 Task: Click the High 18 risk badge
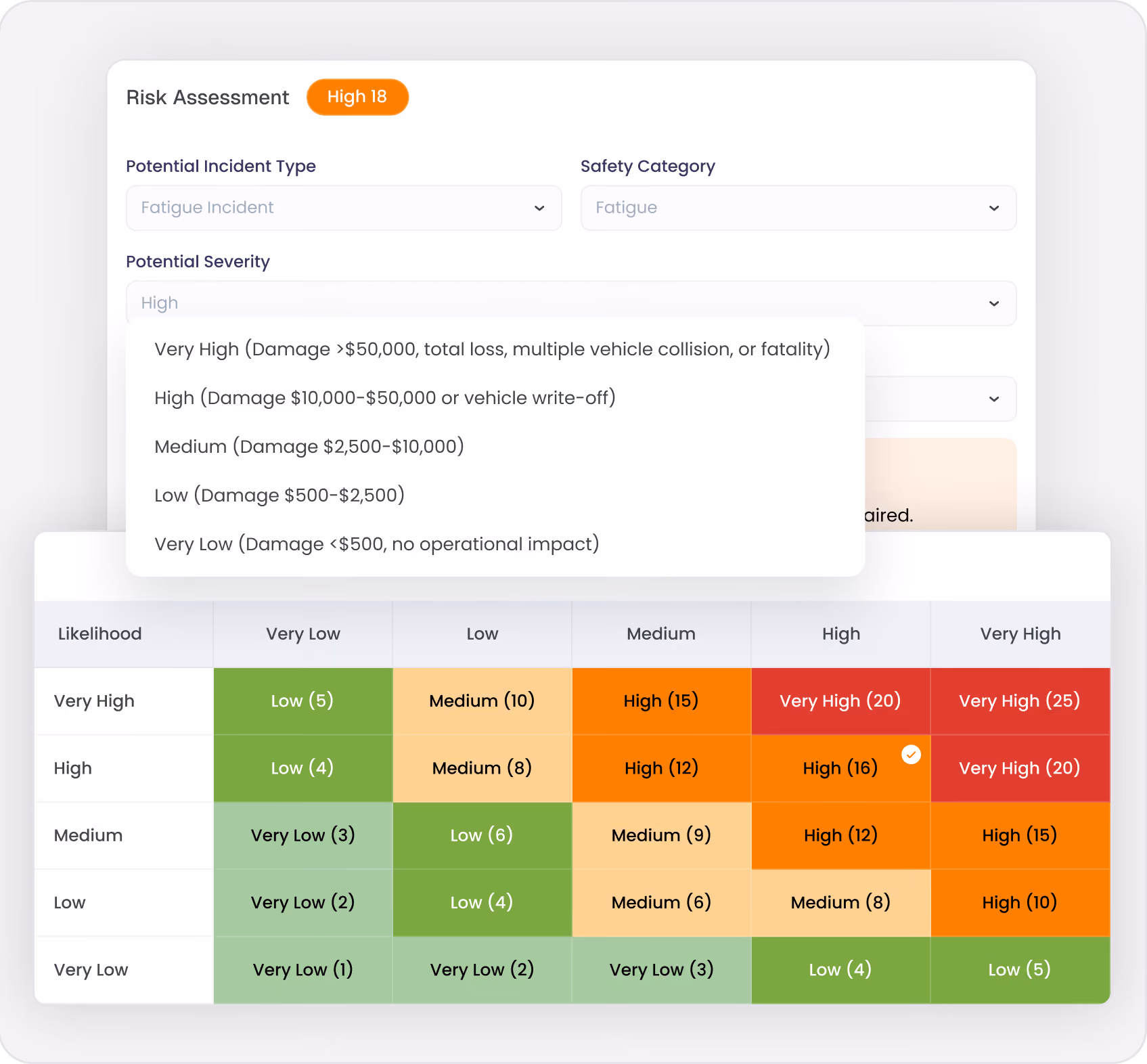coord(357,97)
